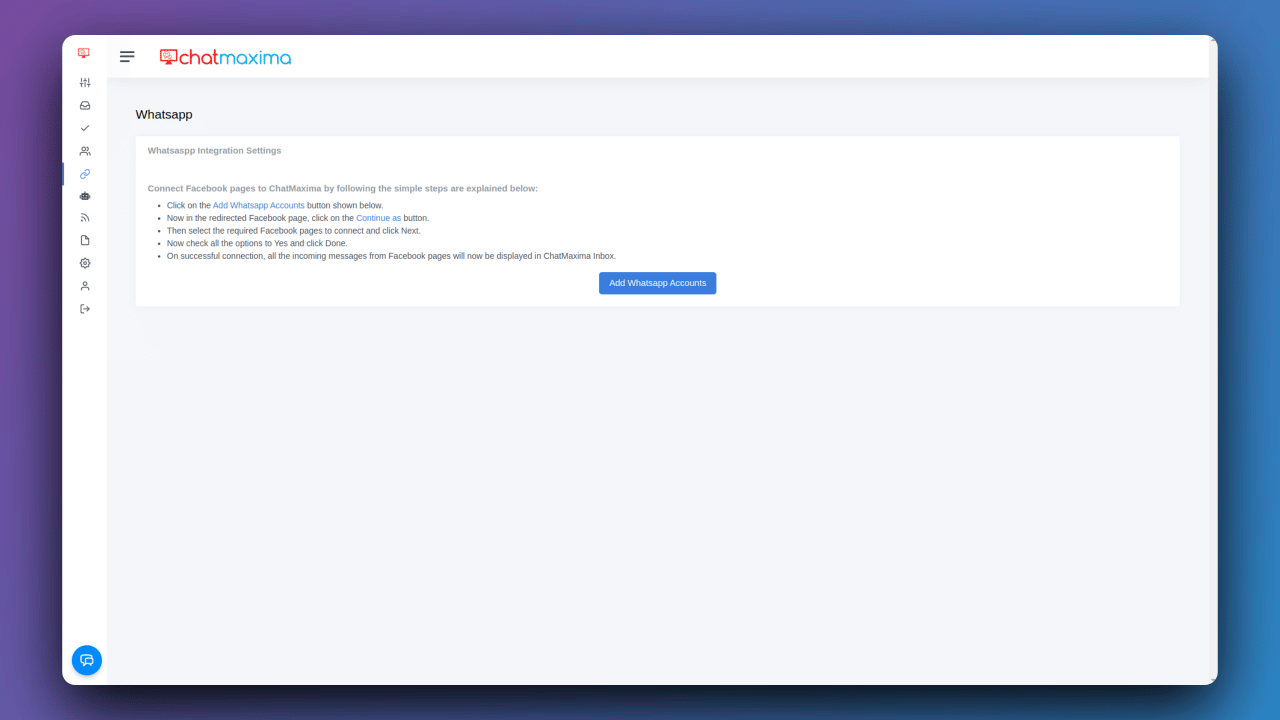Open the blue chat widget bubble
The image size is (1280, 720).
coord(87,660)
